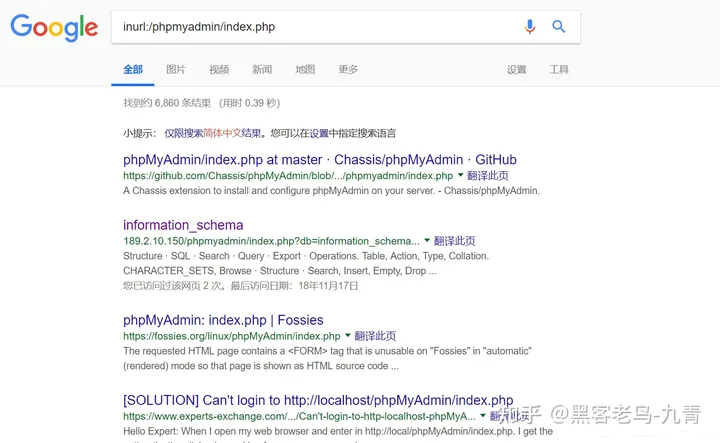720x443 pixels.
Task: Click the experts-exchange.com green URL text
Action: pos(299,416)
